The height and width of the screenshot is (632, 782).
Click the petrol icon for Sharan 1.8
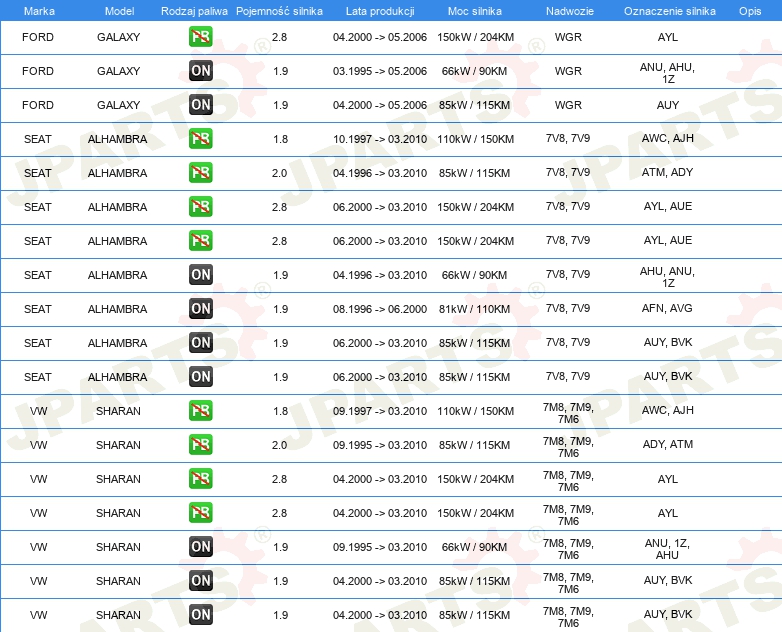(200, 411)
